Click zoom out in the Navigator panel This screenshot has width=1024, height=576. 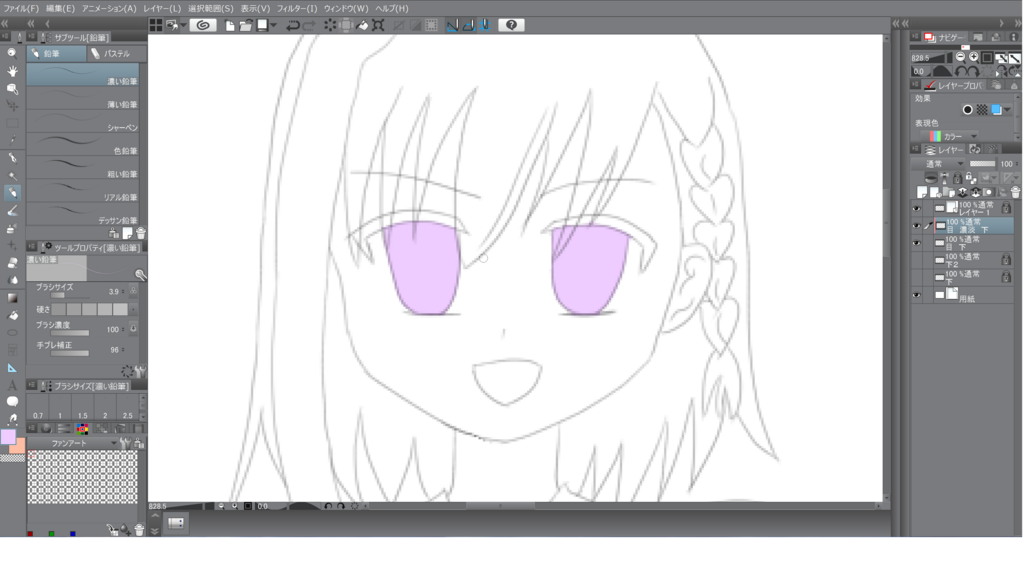tap(960, 57)
